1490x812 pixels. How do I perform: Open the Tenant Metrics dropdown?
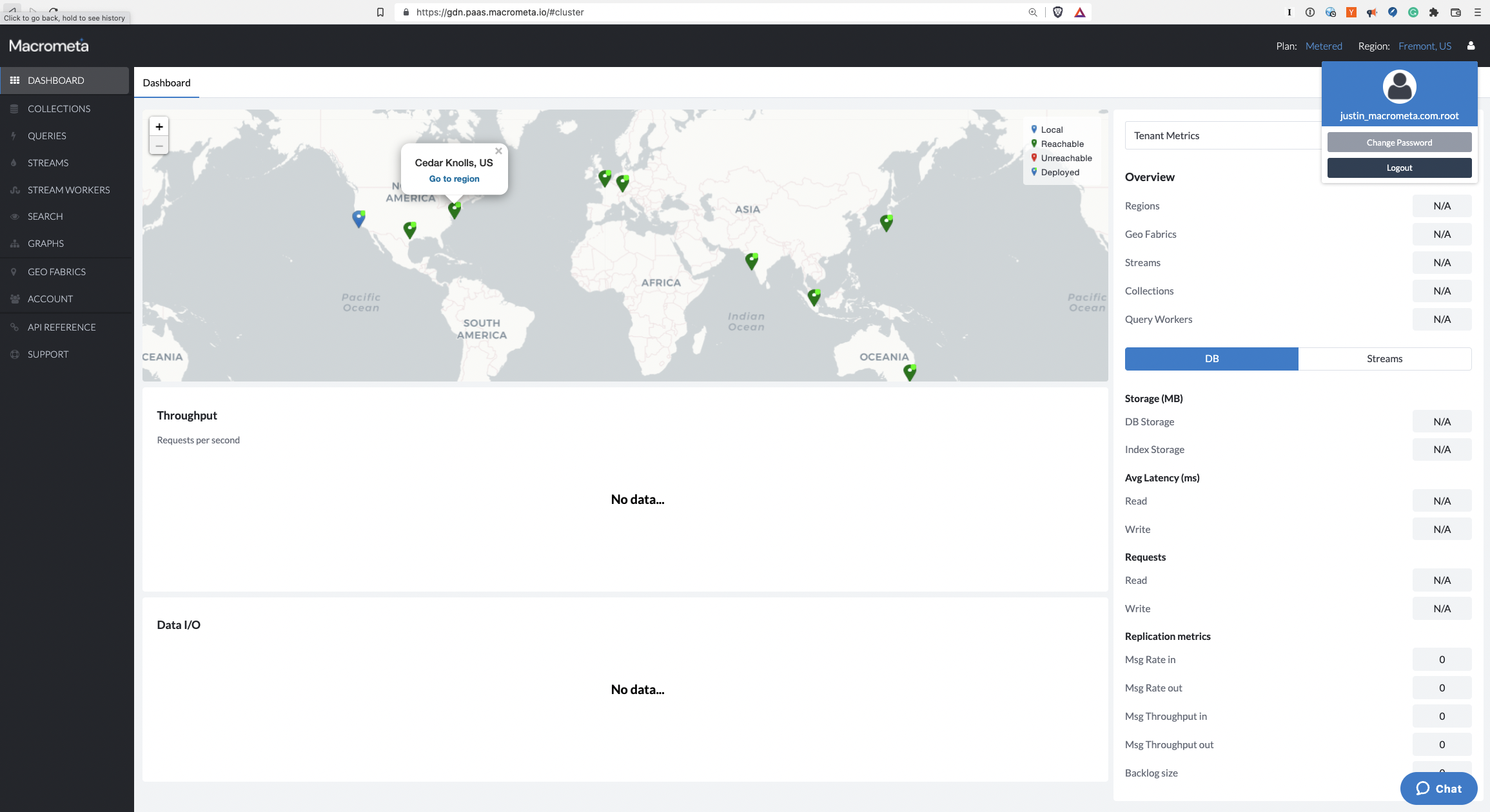(x=1223, y=135)
